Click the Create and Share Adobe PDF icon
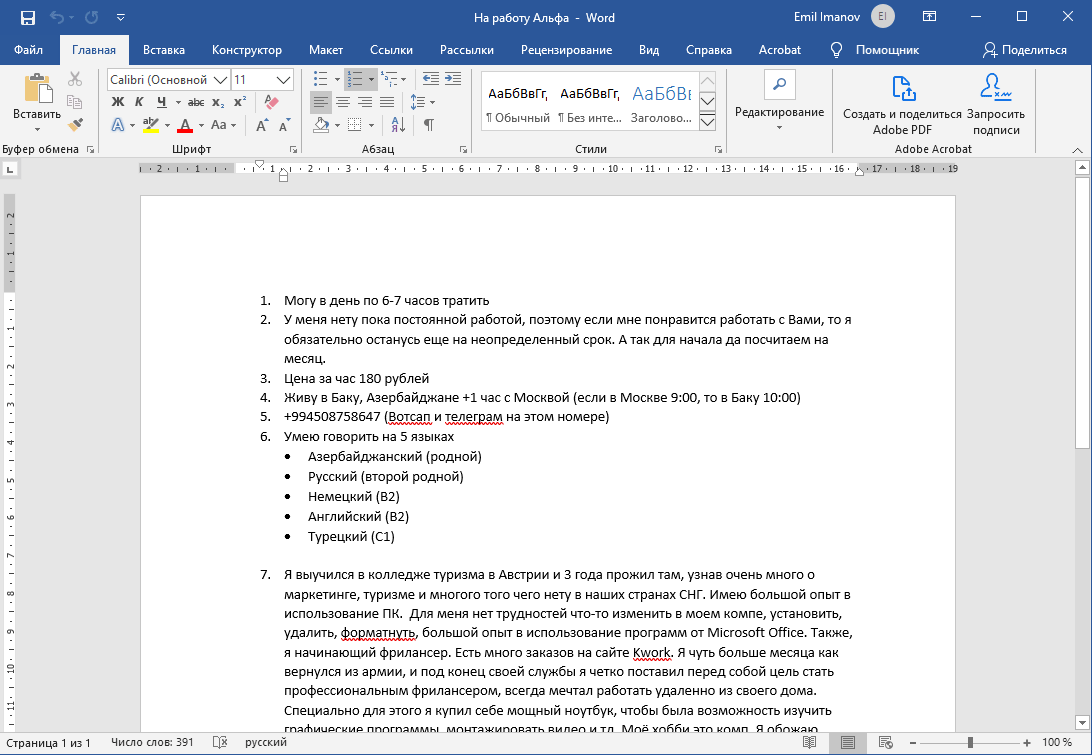The width and height of the screenshot is (1092, 755). [x=902, y=103]
